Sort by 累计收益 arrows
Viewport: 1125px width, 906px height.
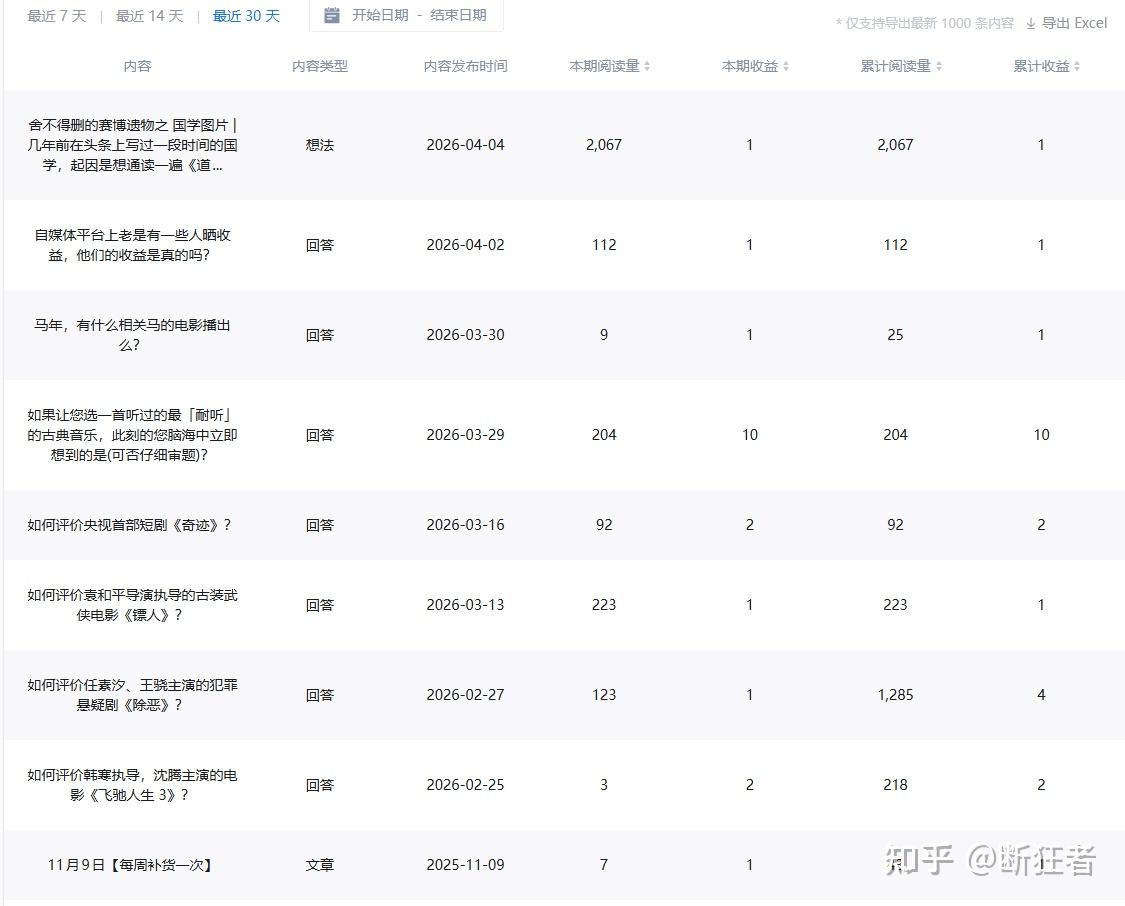click(x=1077, y=66)
